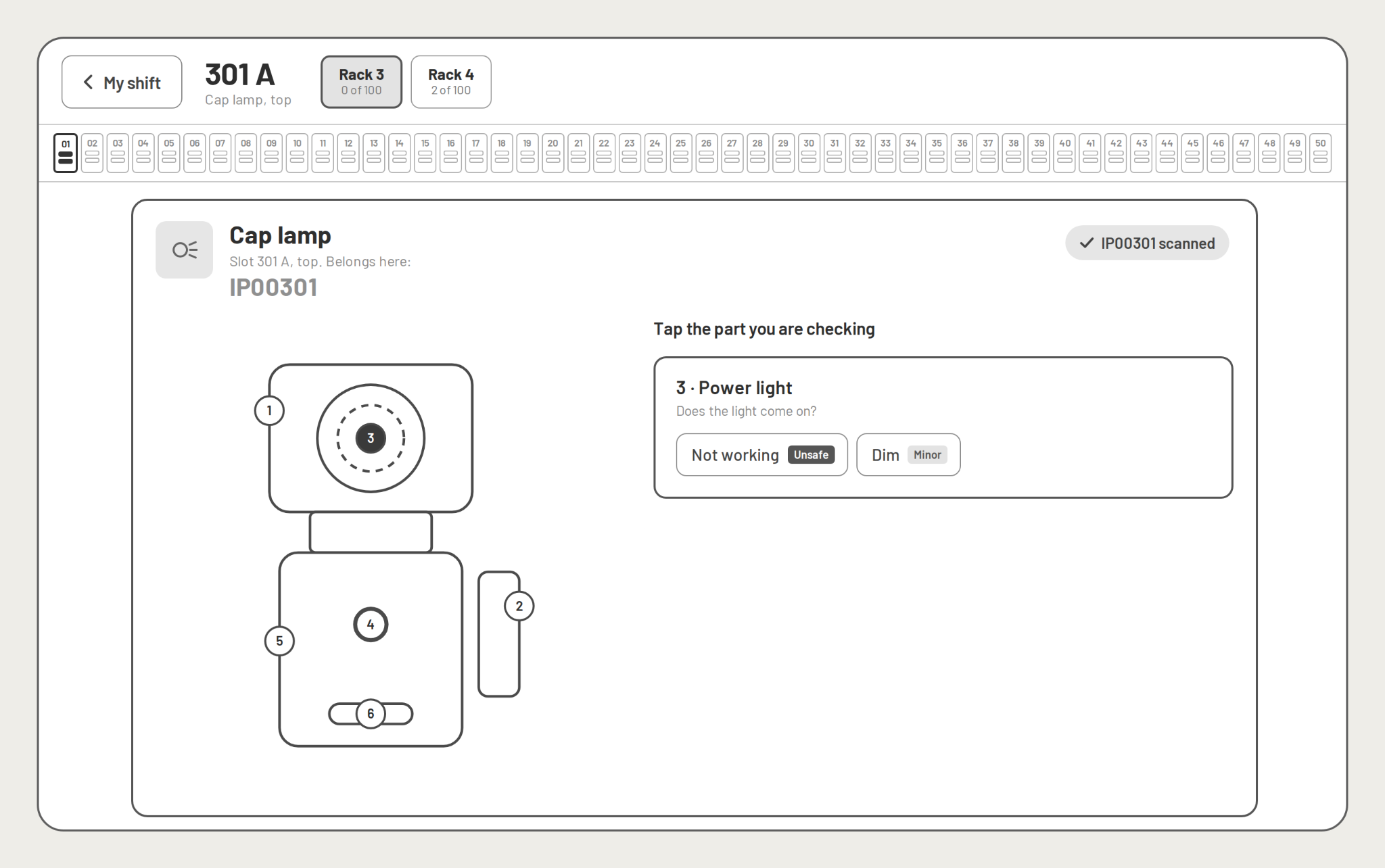Select slot 47 in the rack strip
The height and width of the screenshot is (868, 1385).
(1244, 153)
